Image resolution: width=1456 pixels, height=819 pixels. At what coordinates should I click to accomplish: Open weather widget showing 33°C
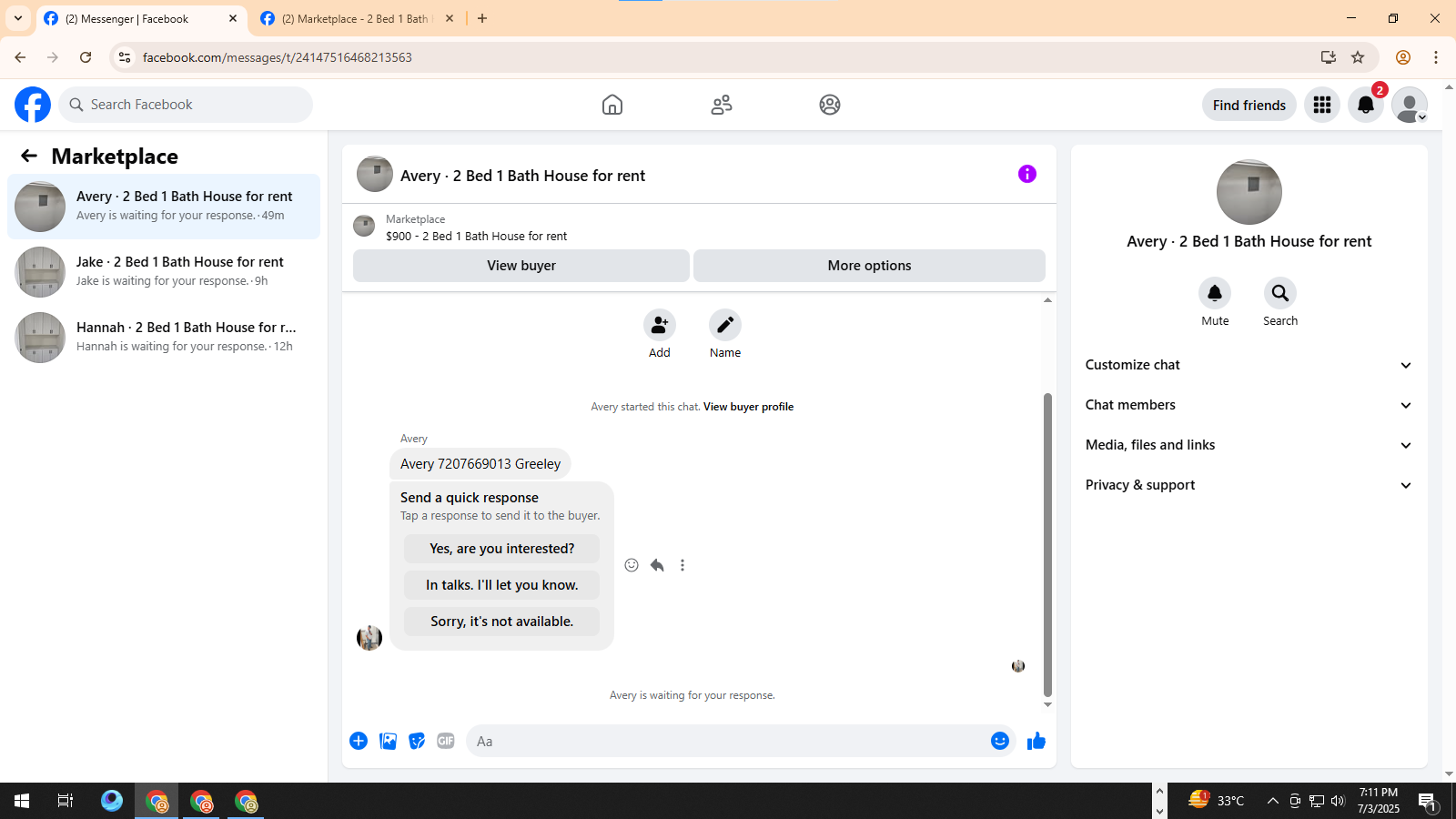point(1217,801)
